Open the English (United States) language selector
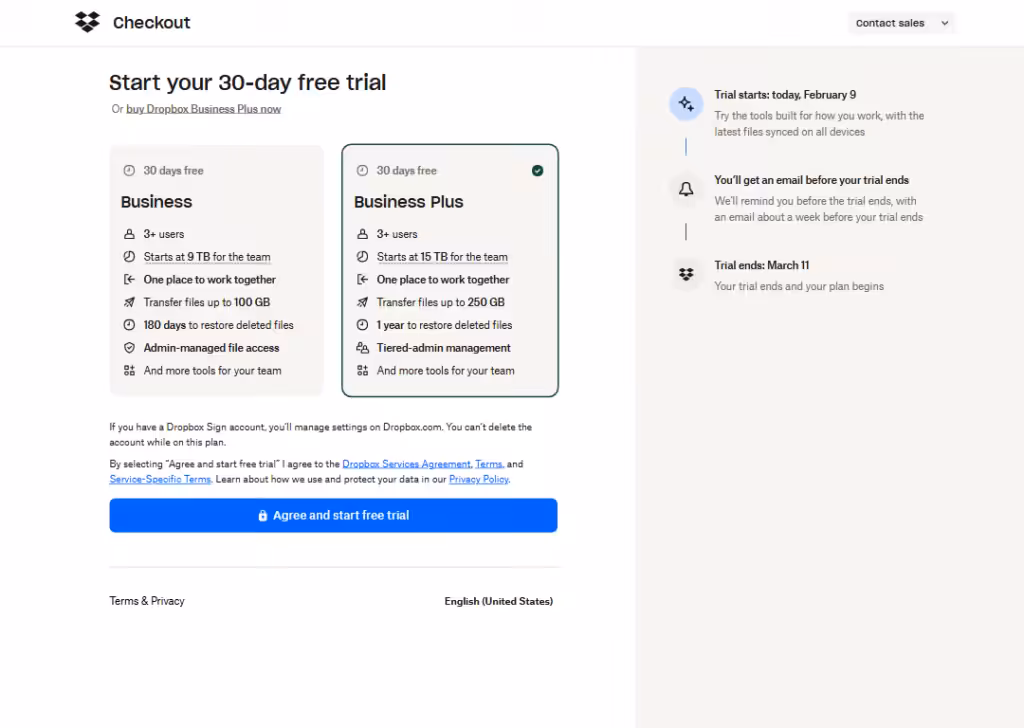The height and width of the screenshot is (728, 1024). (498, 601)
